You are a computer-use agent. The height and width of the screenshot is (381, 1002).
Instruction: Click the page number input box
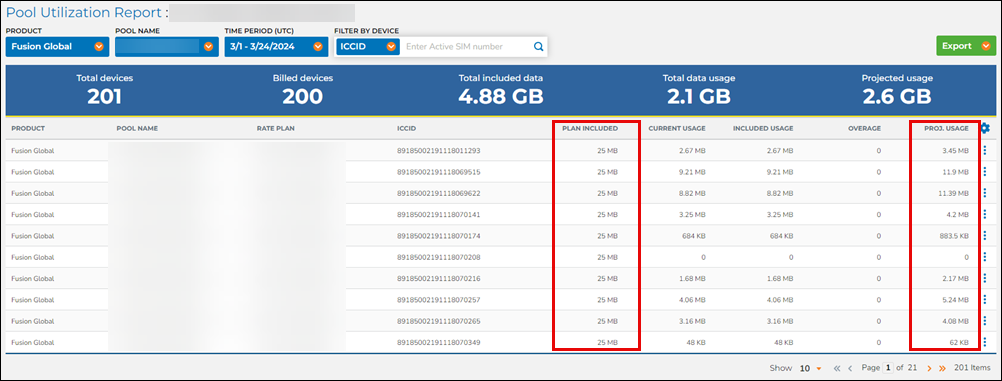point(888,368)
